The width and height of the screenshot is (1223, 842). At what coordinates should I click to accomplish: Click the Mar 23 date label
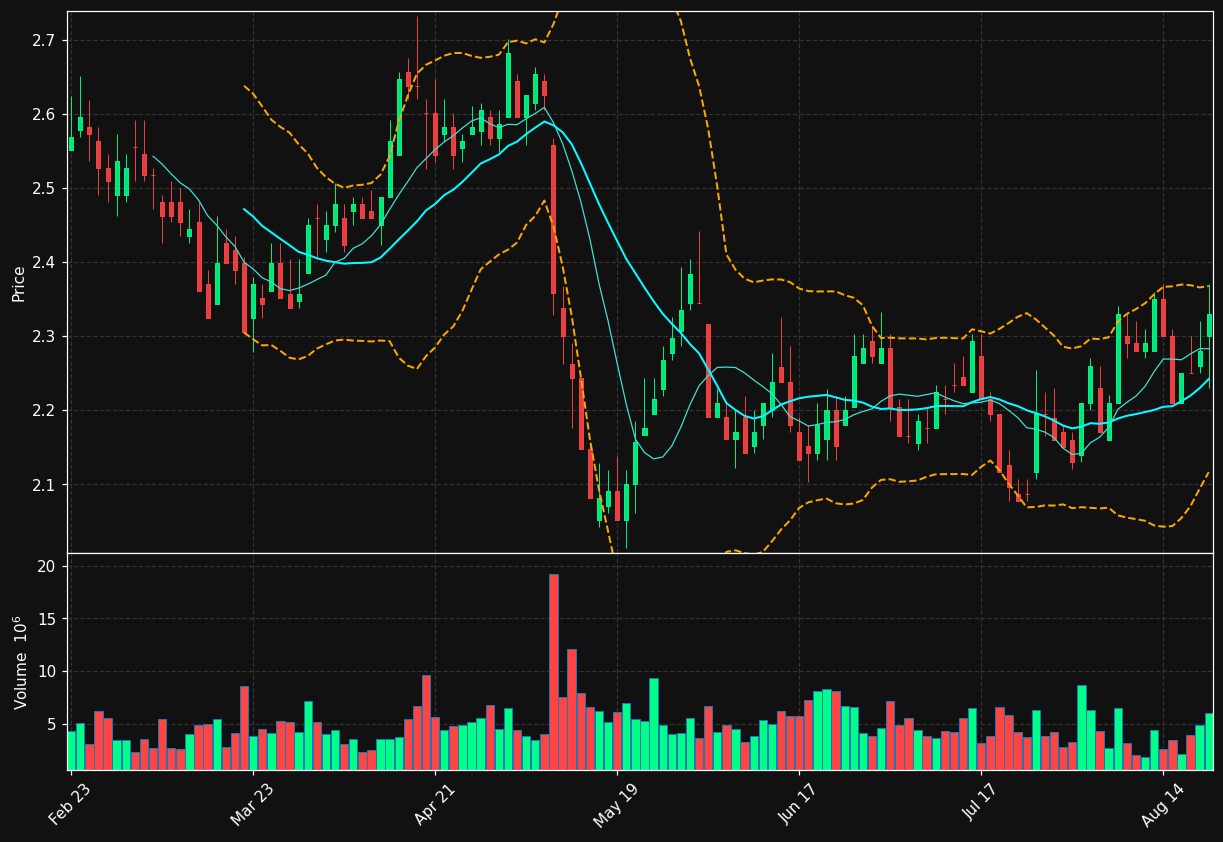coord(252,803)
